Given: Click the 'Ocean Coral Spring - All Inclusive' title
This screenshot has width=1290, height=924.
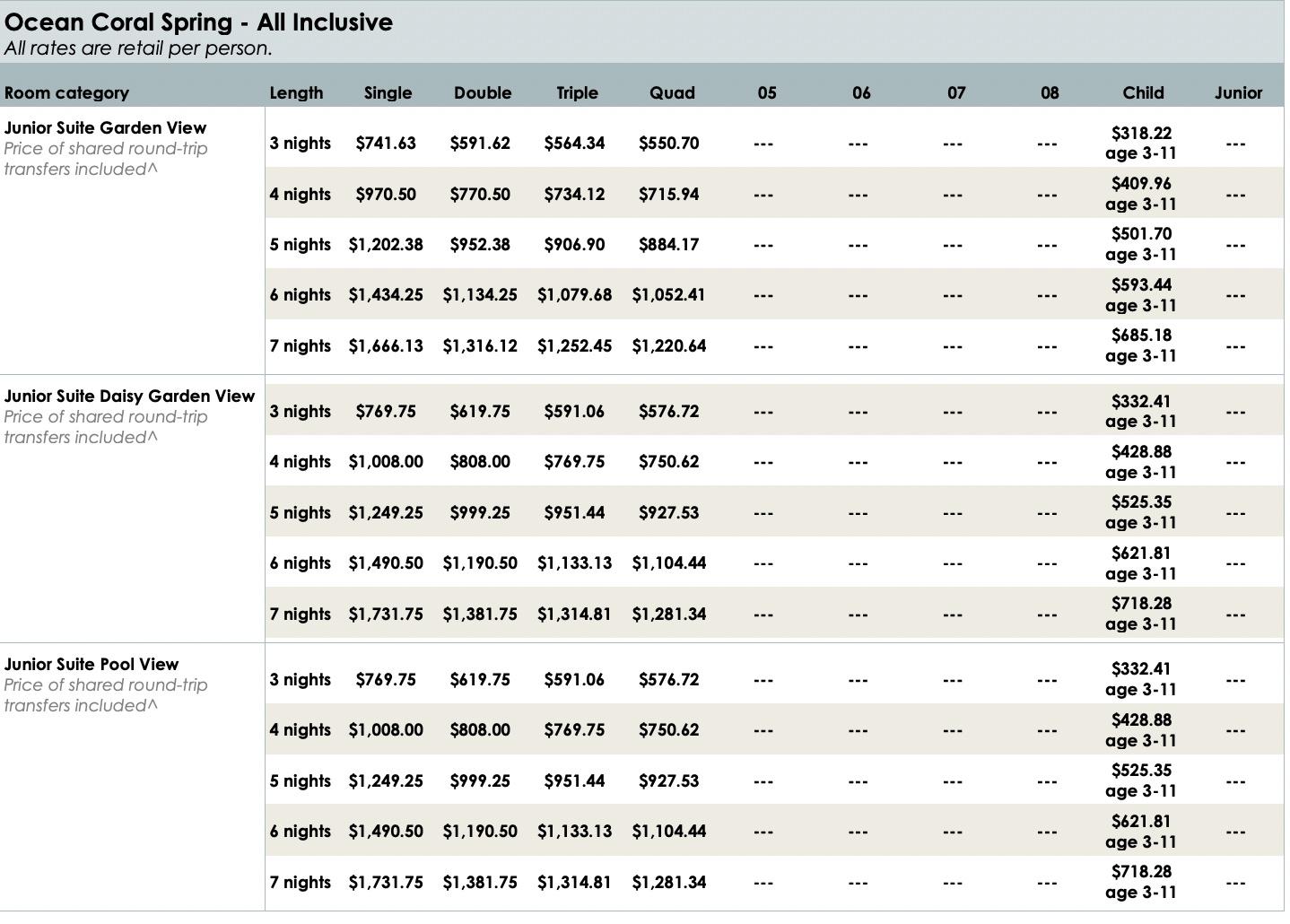Looking at the screenshot, I should click(198, 22).
